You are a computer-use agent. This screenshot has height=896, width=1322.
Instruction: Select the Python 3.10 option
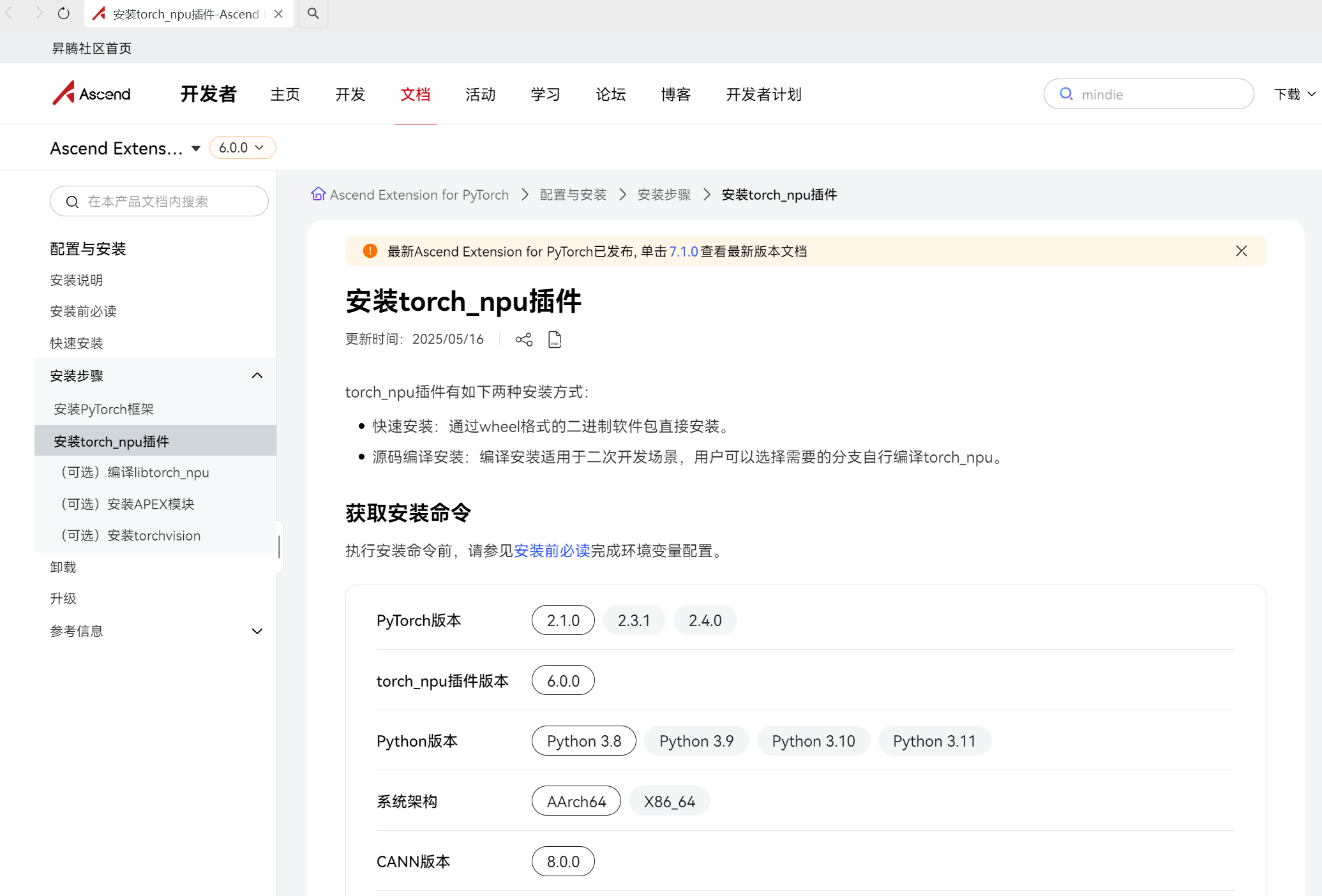click(x=813, y=741)
